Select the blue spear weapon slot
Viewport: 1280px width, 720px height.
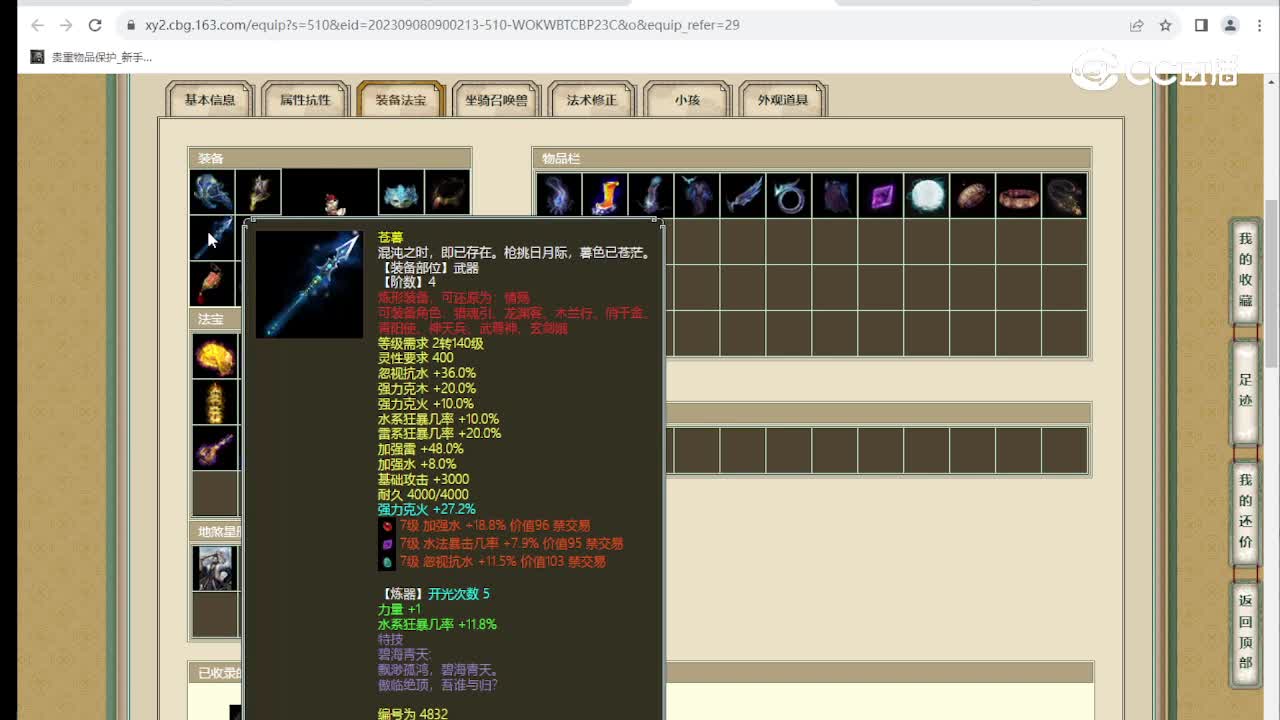tap(212, 238)
